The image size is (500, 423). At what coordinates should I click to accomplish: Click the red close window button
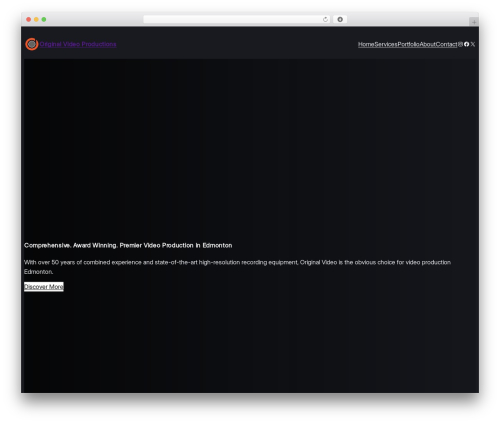click(x=29, y=19)
